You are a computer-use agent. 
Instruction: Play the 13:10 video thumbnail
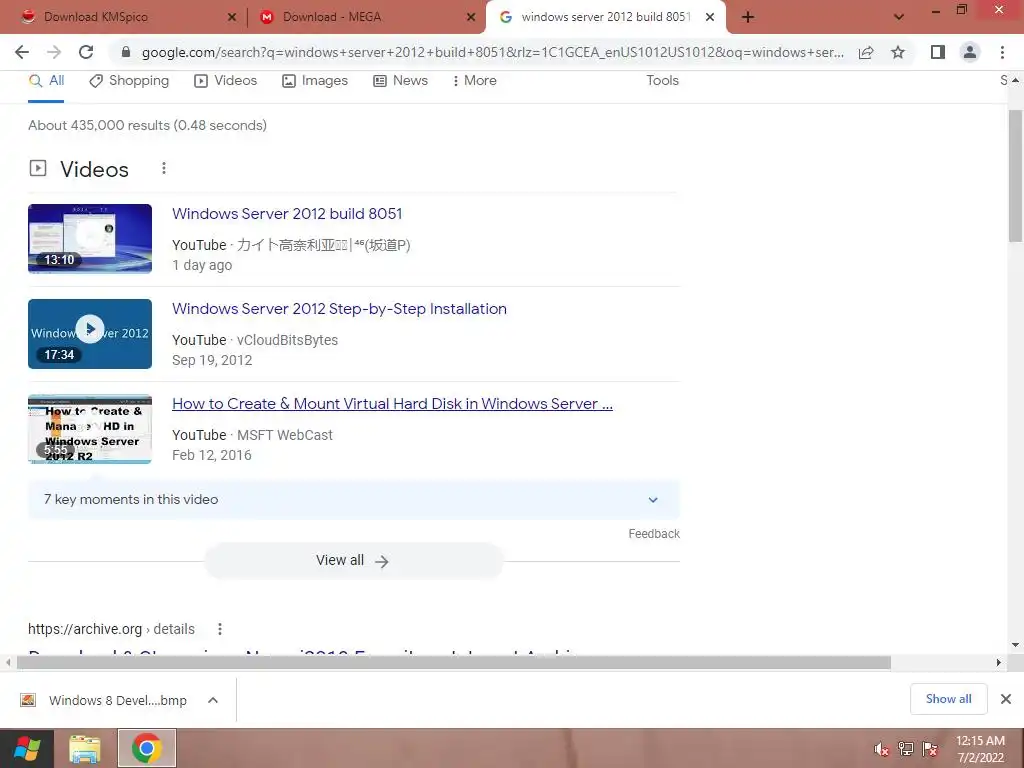pyautogui.click(x=90, y=238)
